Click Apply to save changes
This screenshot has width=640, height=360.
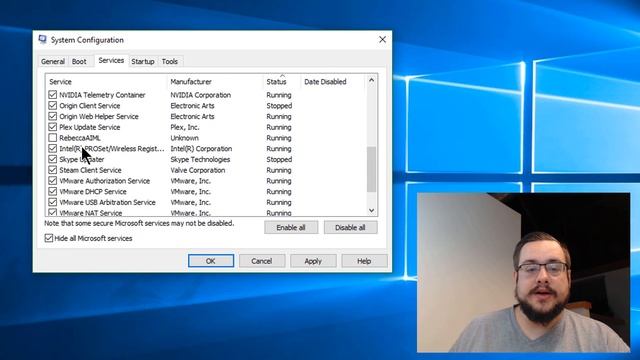click(x=313, y=261)
